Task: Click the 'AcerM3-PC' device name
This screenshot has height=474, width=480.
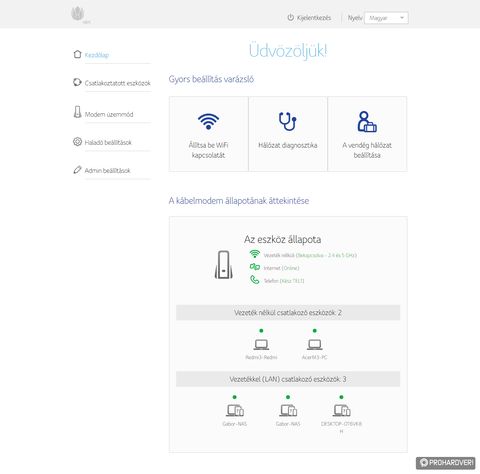Action: tap(314, 357)
